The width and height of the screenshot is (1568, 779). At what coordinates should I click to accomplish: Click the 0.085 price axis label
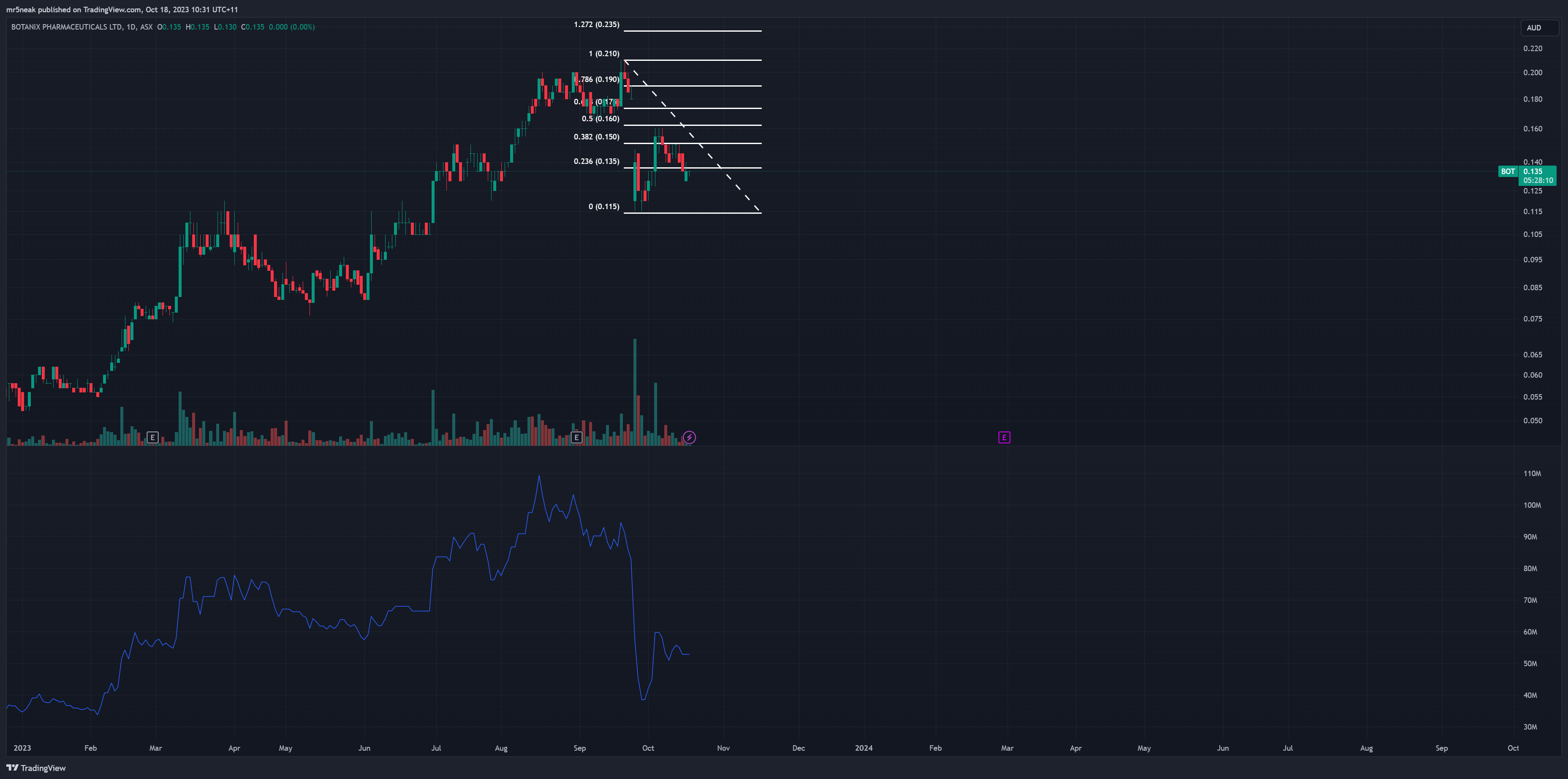[1533, 288]
